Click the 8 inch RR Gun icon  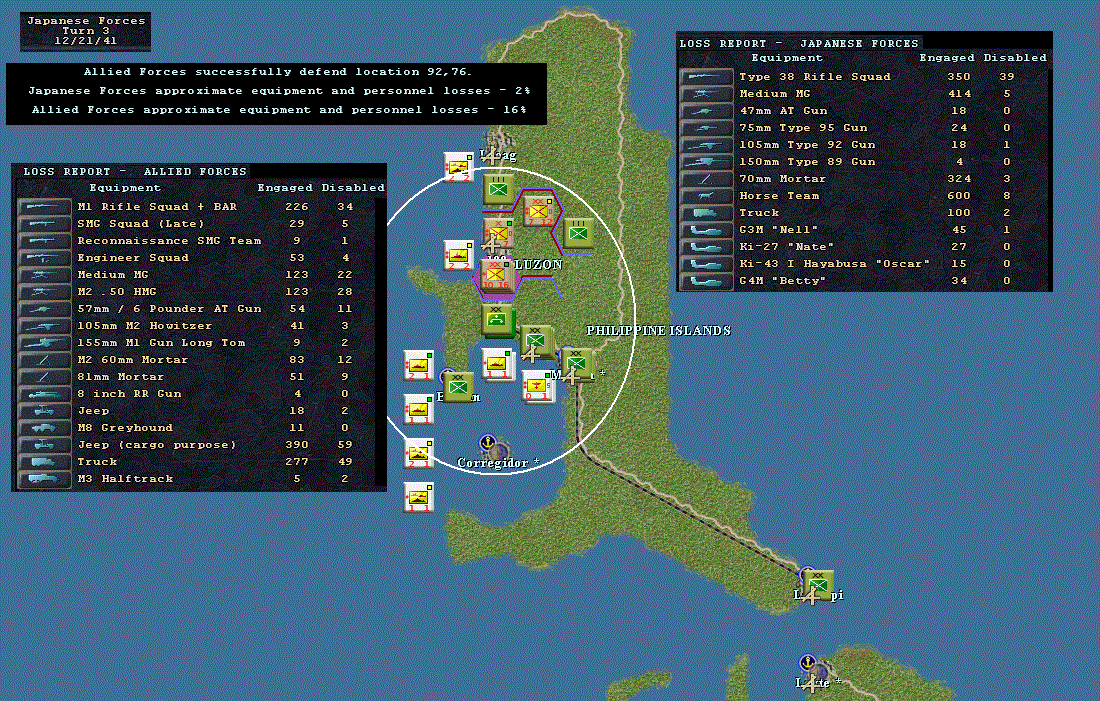(x=43, y=394)
